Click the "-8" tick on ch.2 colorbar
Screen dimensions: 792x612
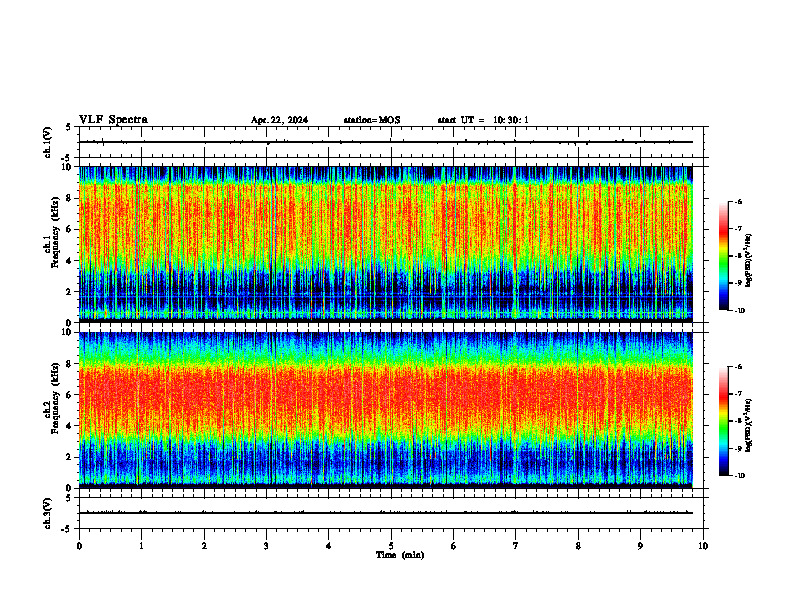coord(738,421)
